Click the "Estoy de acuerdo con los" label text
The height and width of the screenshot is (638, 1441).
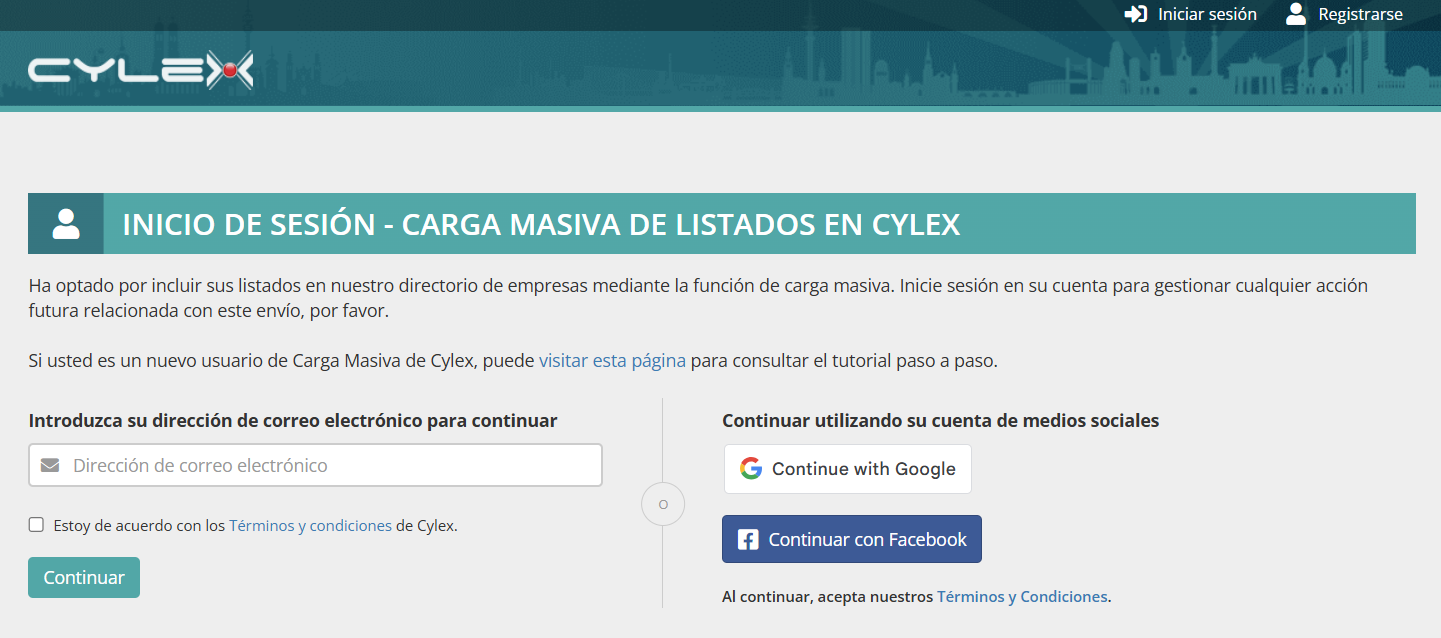[x=139, y=525]
